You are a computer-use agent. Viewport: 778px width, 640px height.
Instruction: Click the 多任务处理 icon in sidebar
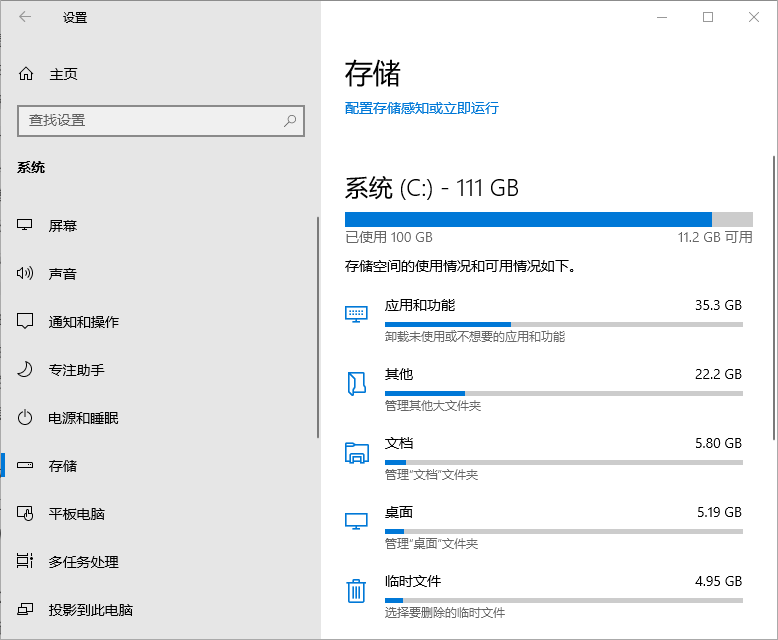25,561
